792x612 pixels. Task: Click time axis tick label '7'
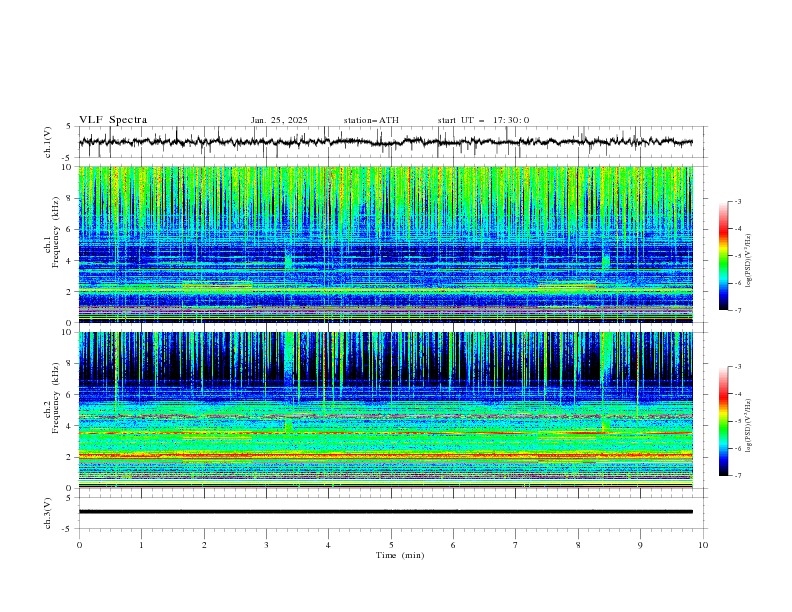(x=516, y=545)
